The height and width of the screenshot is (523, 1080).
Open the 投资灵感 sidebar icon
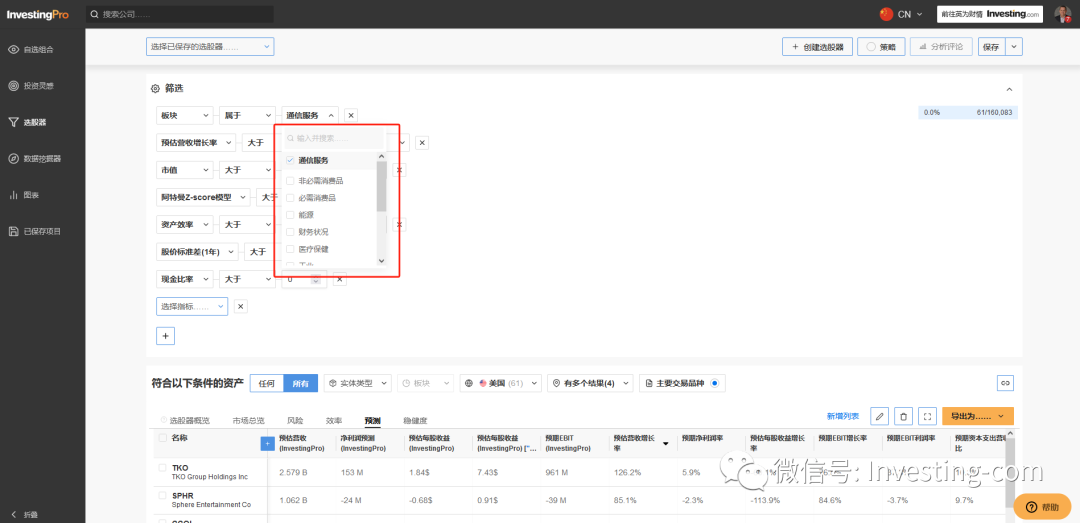tap(13, 86)
